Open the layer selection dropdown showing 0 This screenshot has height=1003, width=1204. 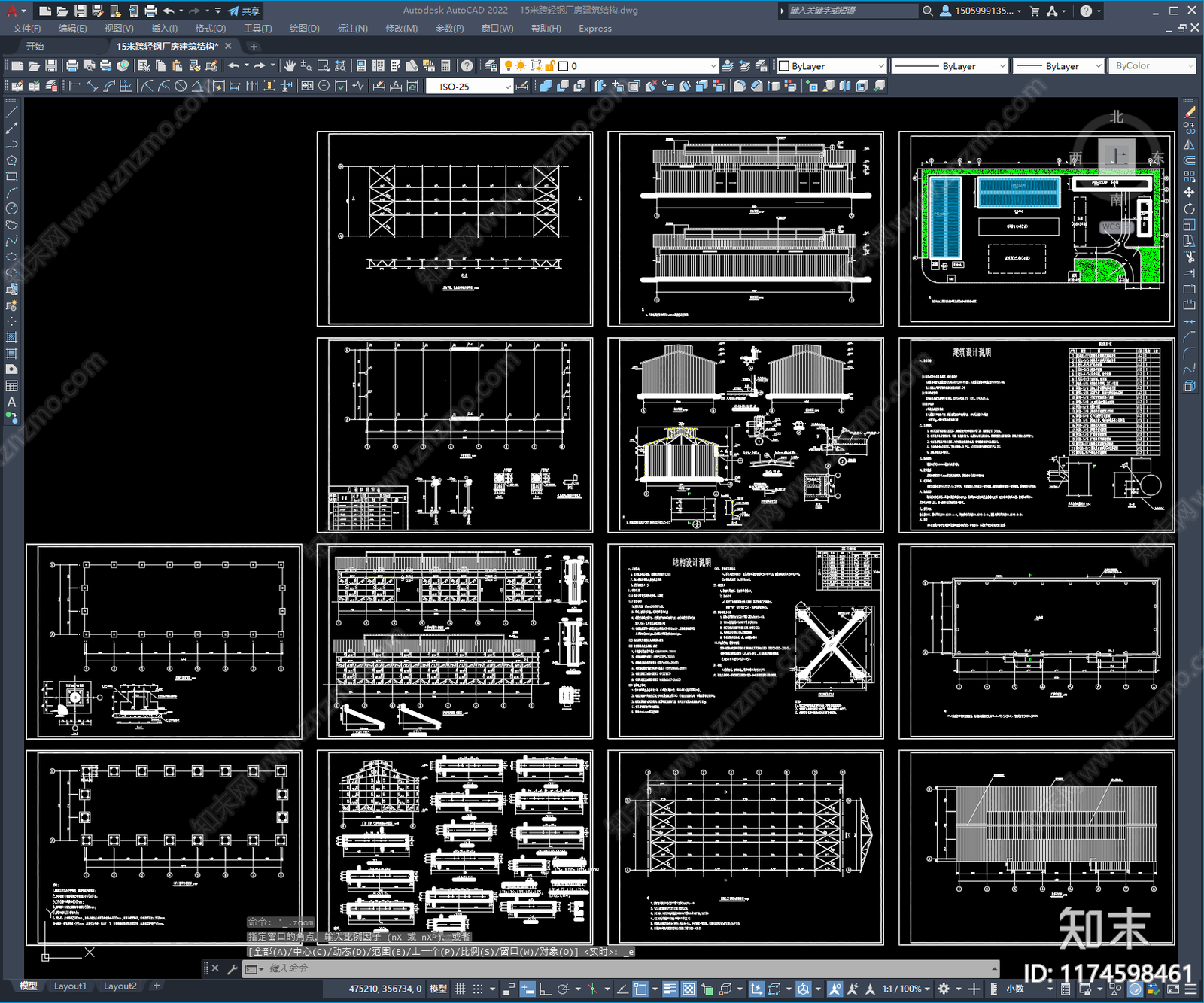[x=611, y=66]
